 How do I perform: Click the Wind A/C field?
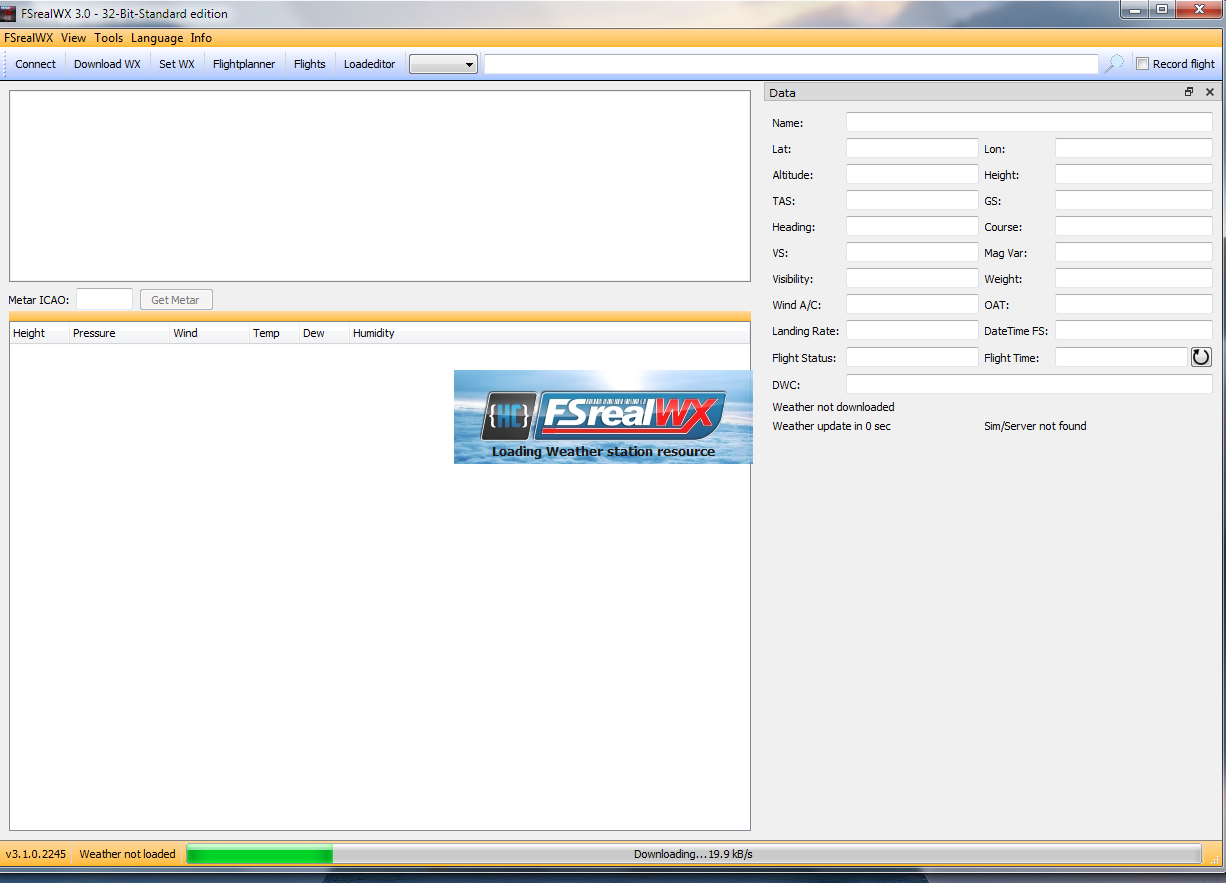point(912,304)
